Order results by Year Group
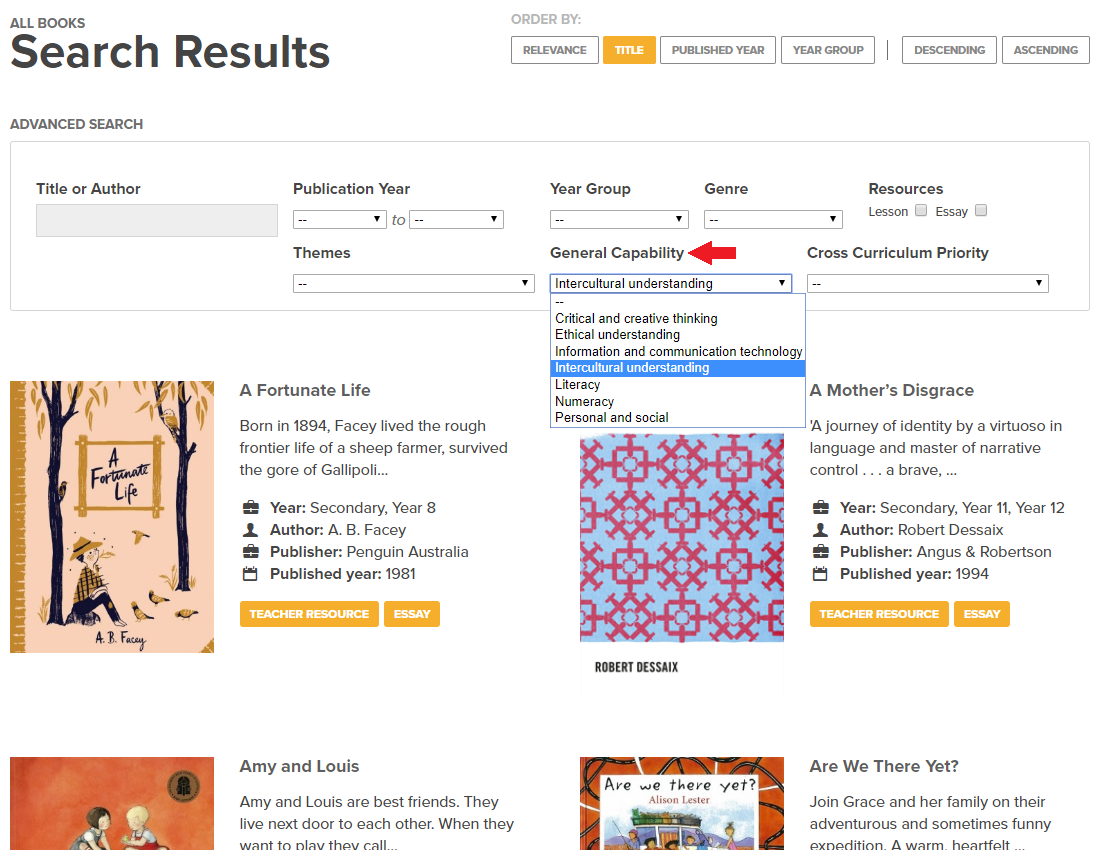The width and height of the screenshot is (1100, 850). [828, 50]
